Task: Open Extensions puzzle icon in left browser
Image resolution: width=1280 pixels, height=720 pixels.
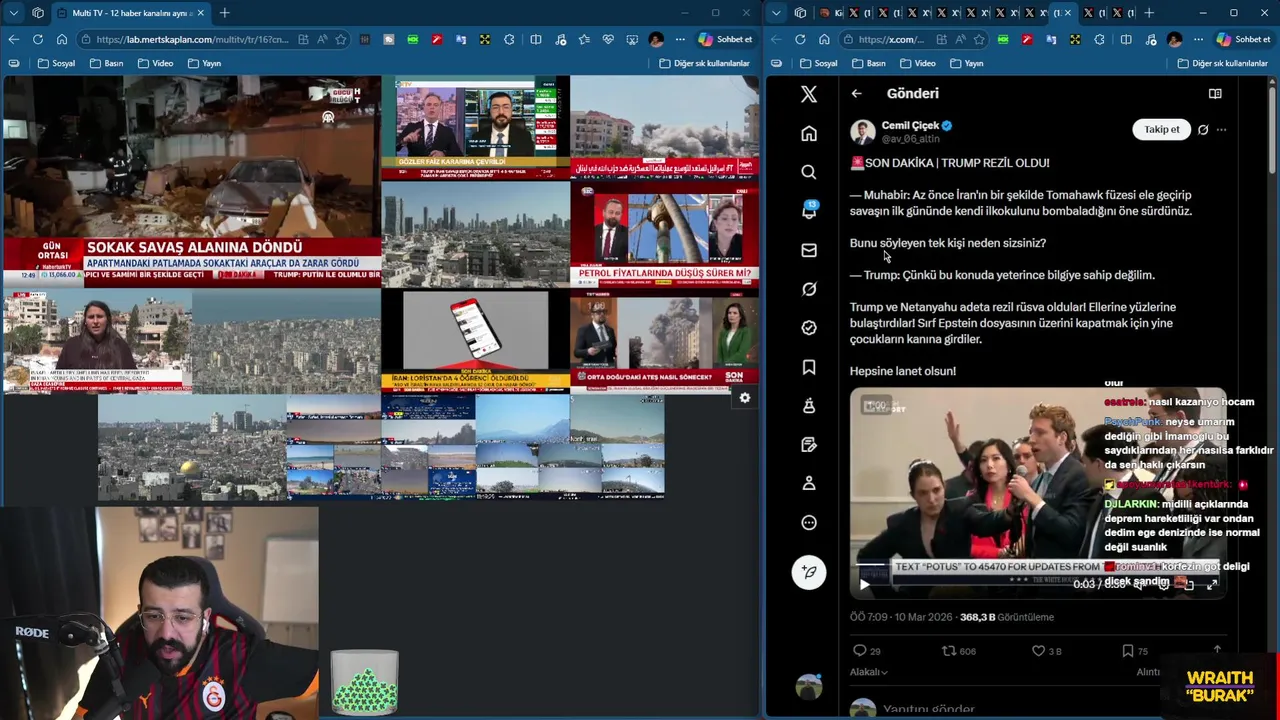Action: click(x=509, y=39)
